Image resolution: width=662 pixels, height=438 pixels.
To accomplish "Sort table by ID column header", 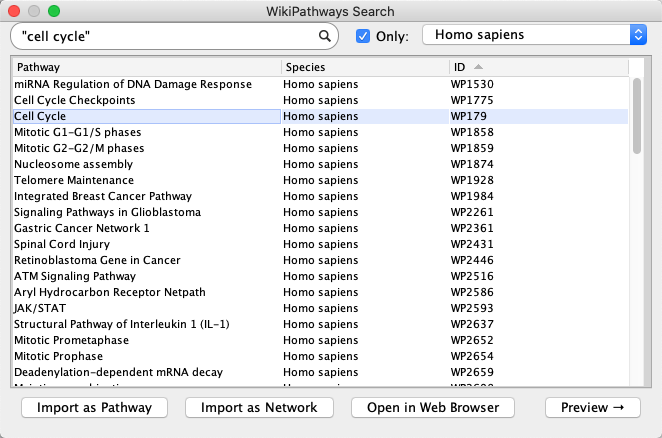I will click(537, 67).
